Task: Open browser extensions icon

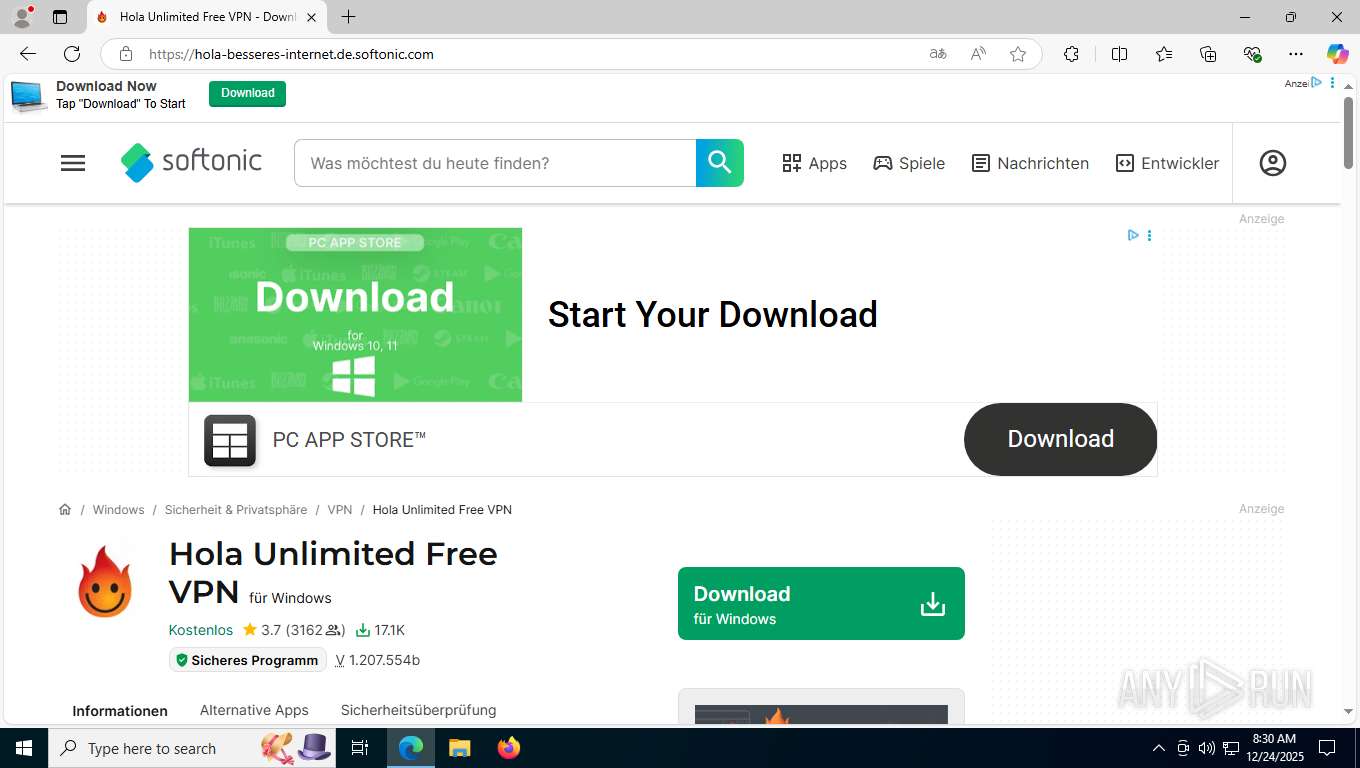Action: pyautogui.click(x=1071, y=54)
